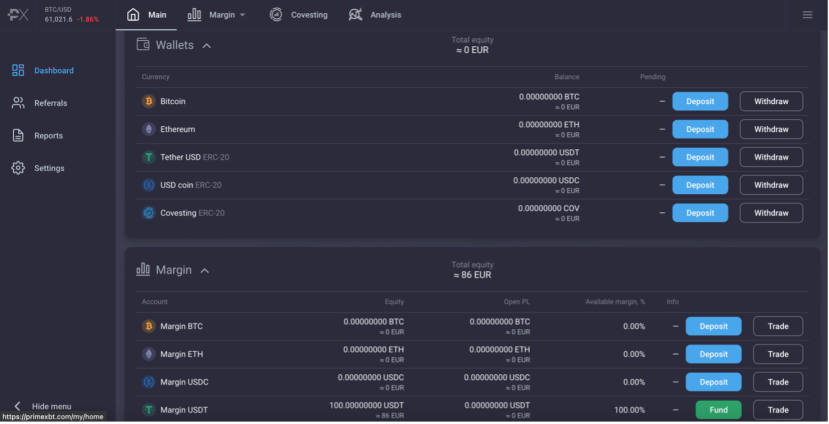This screenshot has width=829, height=424.
Task: Switch to the Main tab
Action: click(x=146, y=15)
